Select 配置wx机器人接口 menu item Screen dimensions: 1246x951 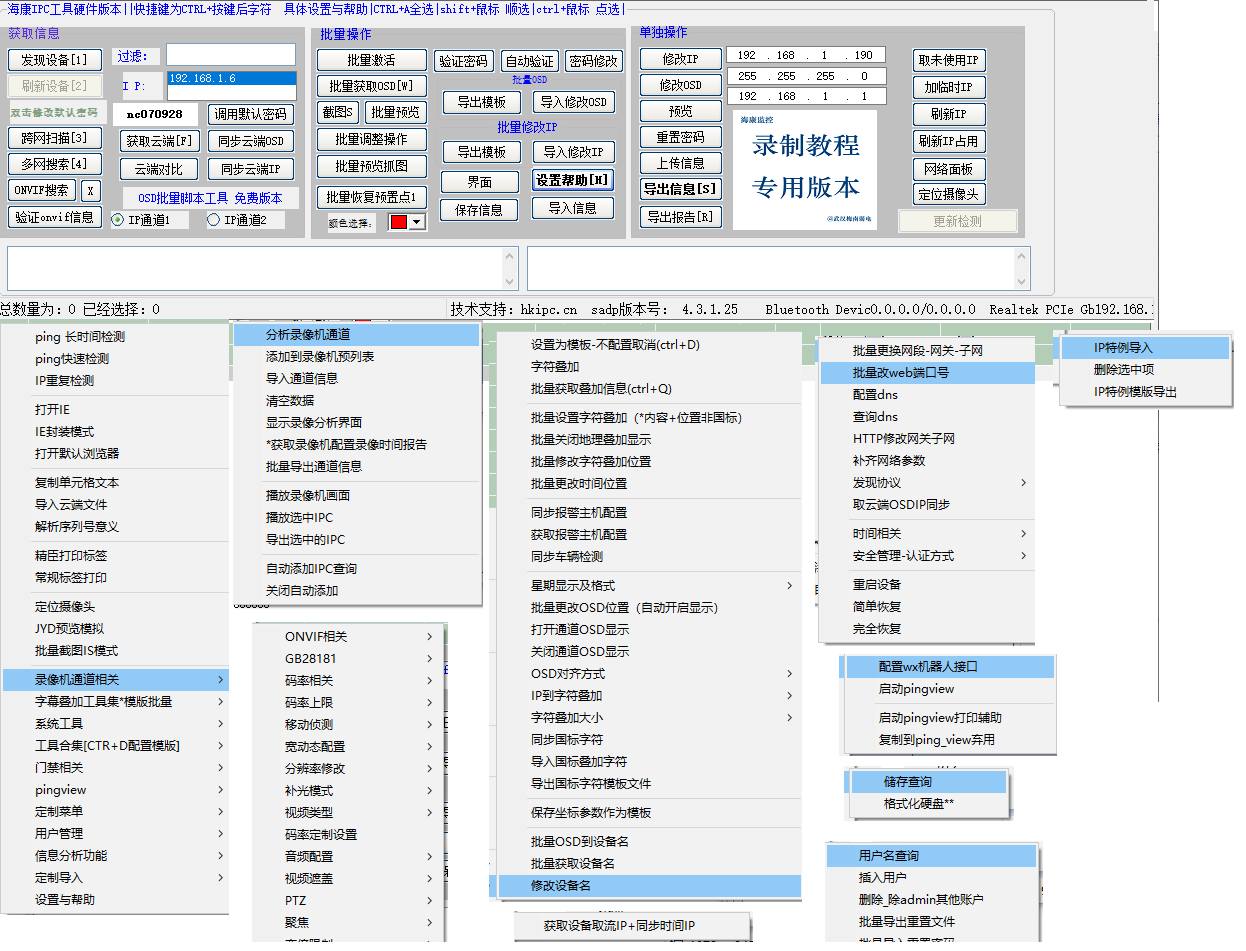pyautogui.click(x=948, y=667)
